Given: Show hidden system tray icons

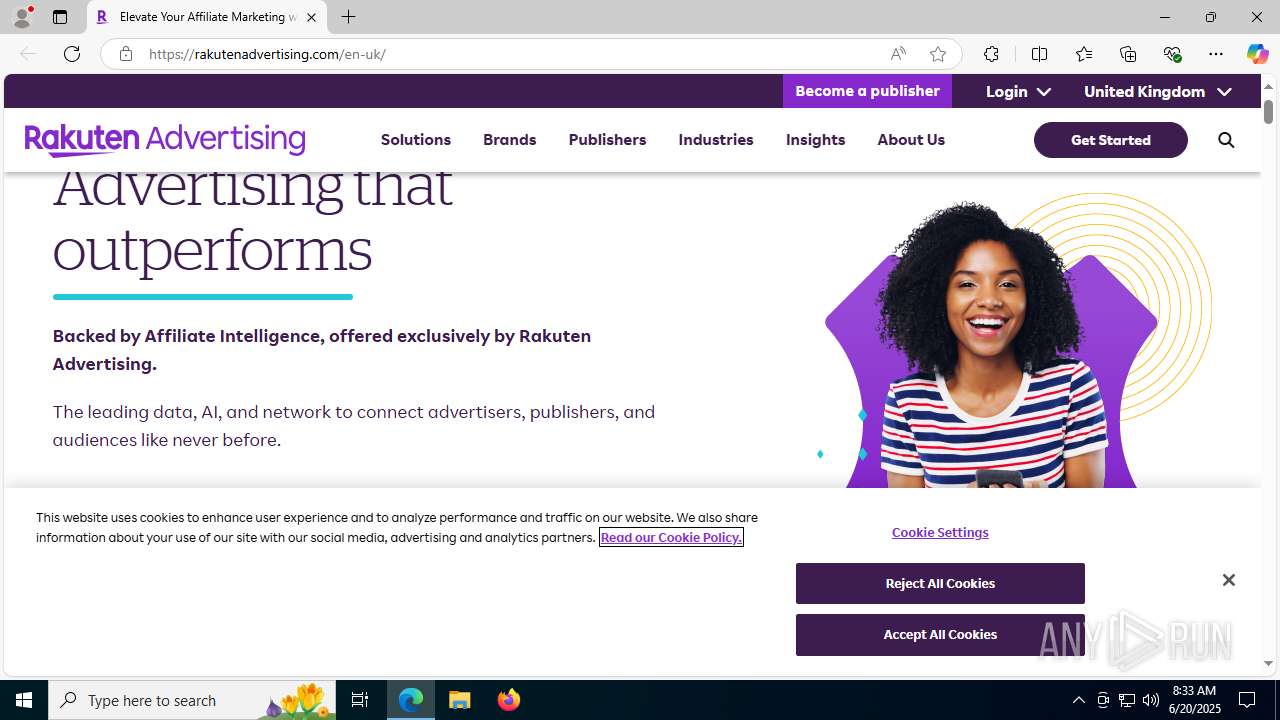Looking at the screenshot, I should coord(1078,700).
